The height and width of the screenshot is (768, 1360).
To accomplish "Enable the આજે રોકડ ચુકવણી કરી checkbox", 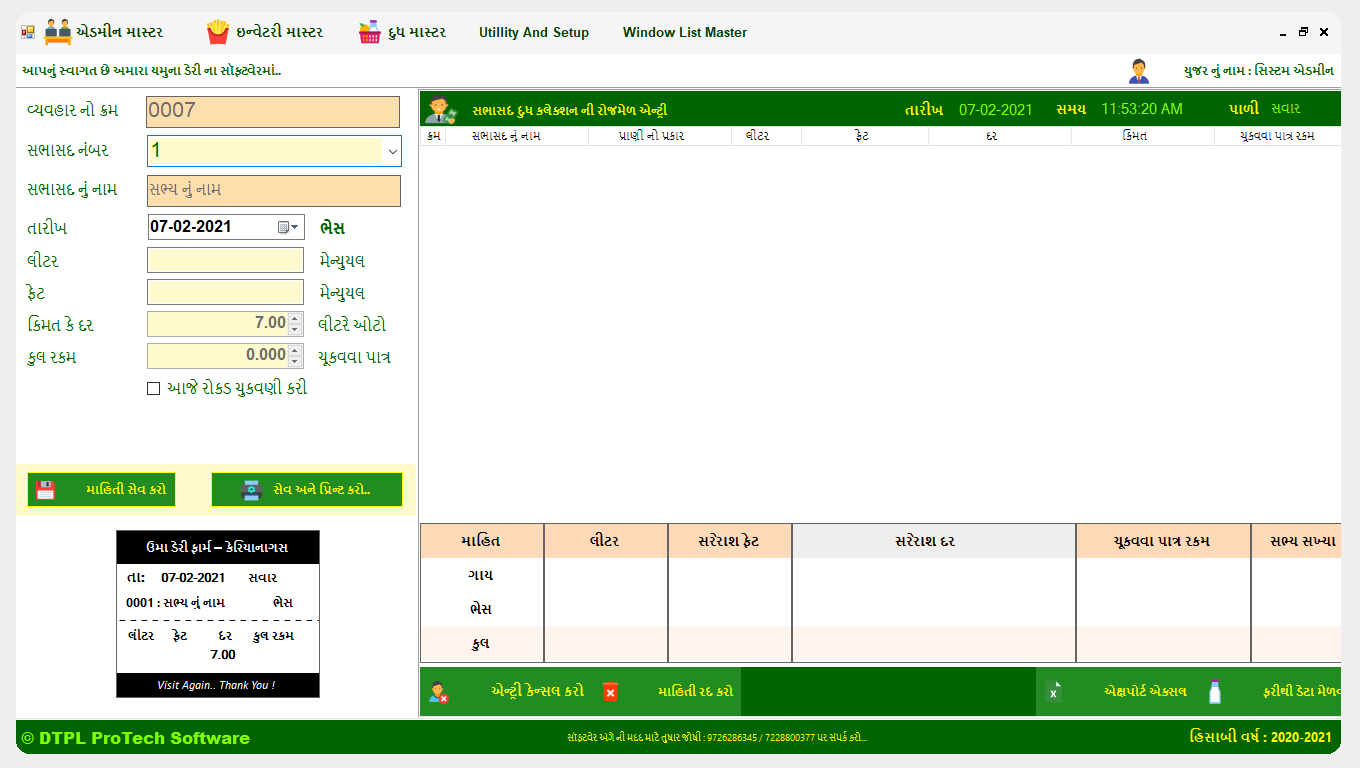I will click(154, 389).
